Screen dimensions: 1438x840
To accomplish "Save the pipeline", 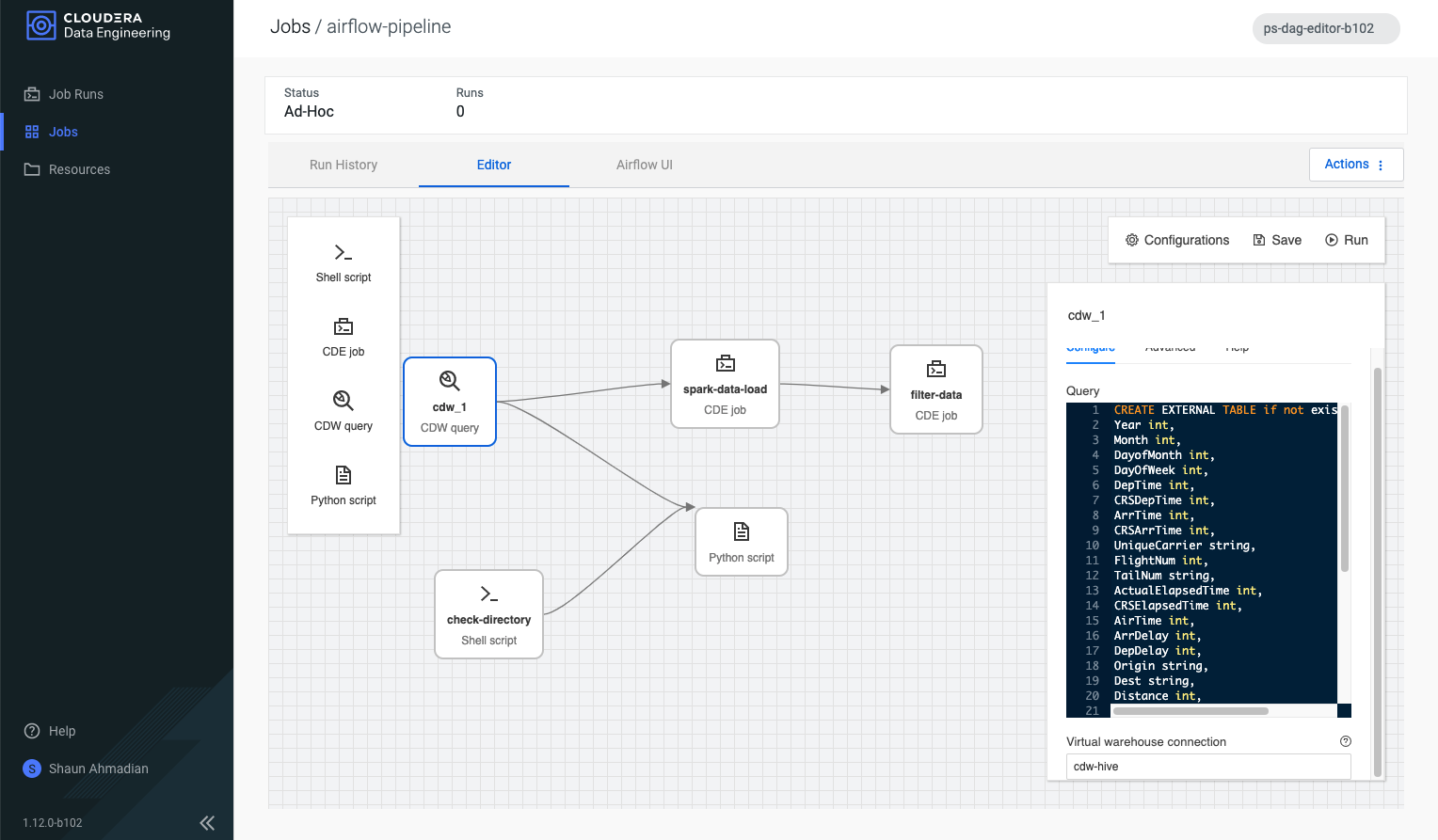I will [1276, 240].
